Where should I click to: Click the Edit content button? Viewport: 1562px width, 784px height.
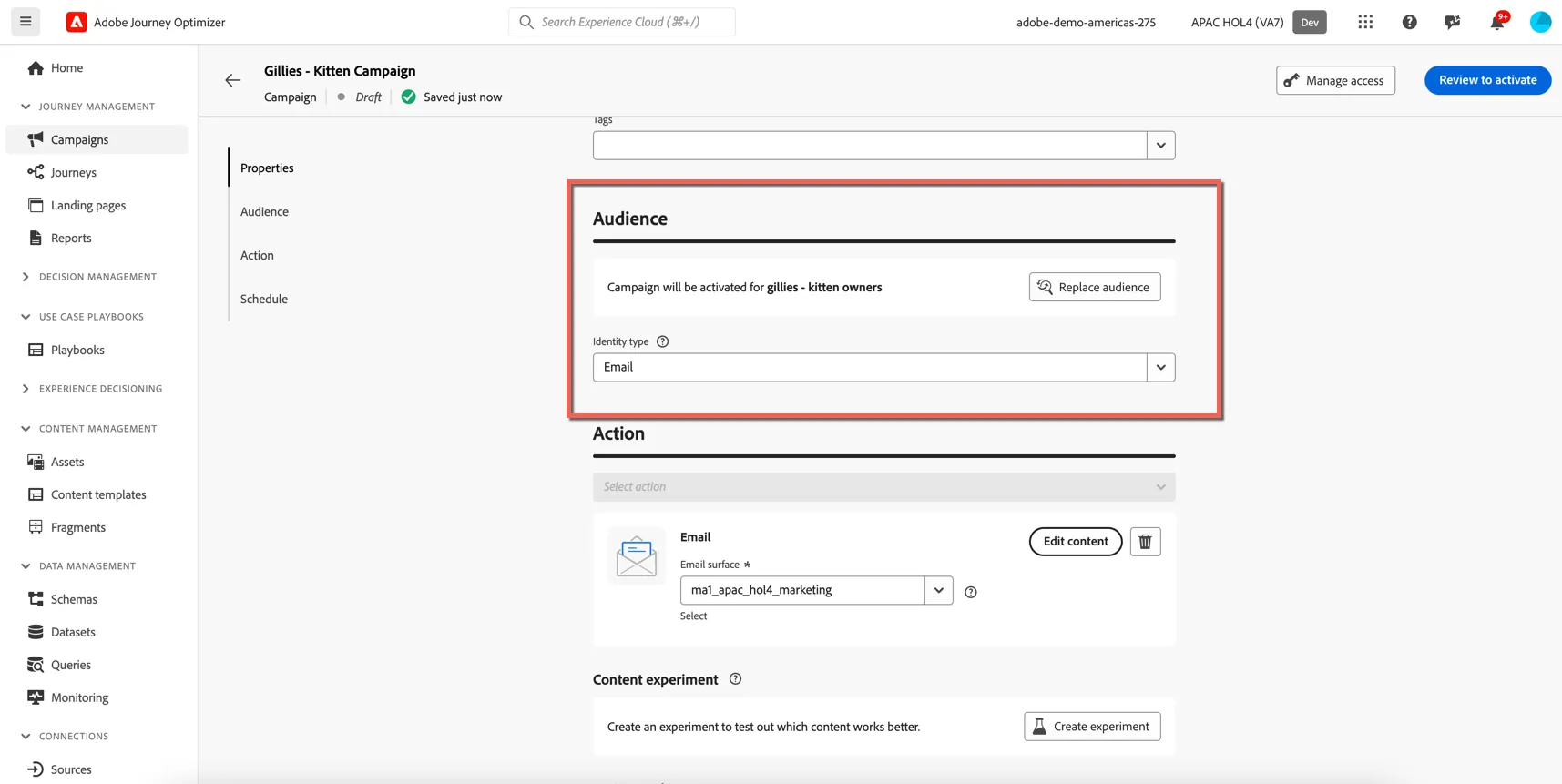pos(1076,541)
